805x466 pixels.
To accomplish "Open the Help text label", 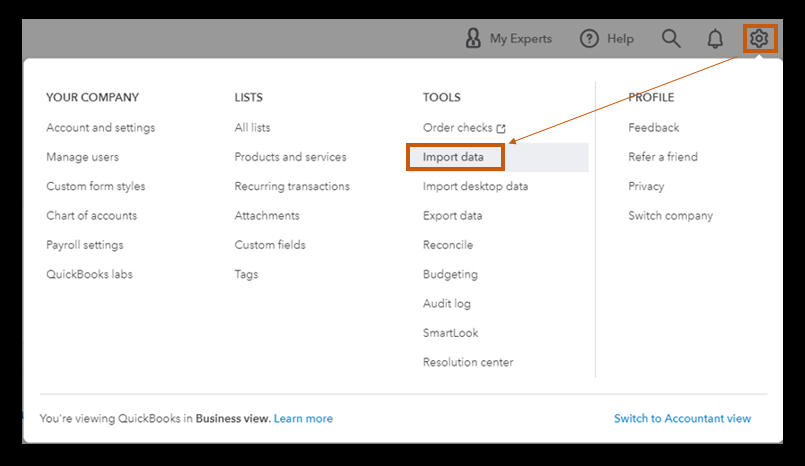I will (x=620, y=38).
